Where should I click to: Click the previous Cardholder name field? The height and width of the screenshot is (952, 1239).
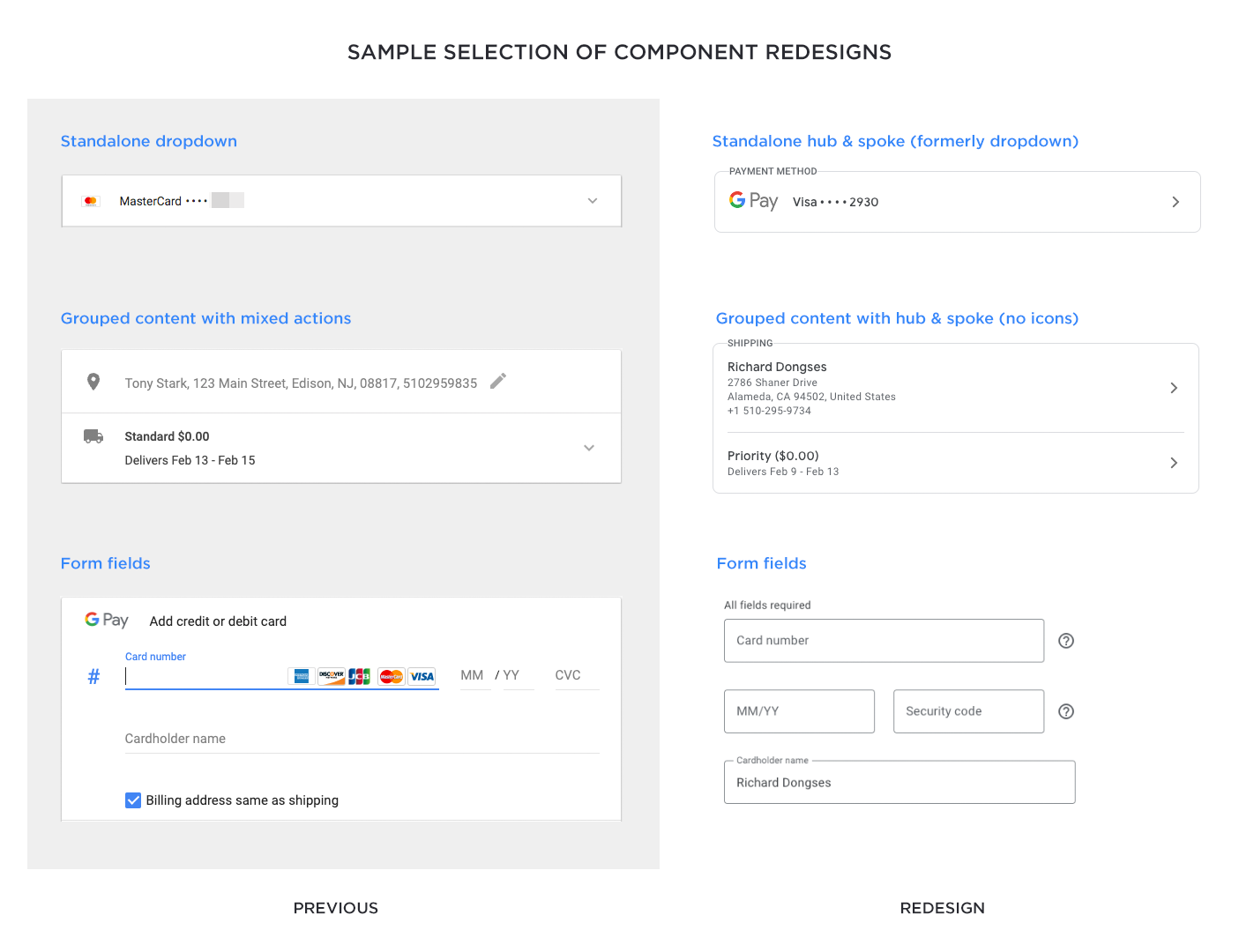coord(362,739)
